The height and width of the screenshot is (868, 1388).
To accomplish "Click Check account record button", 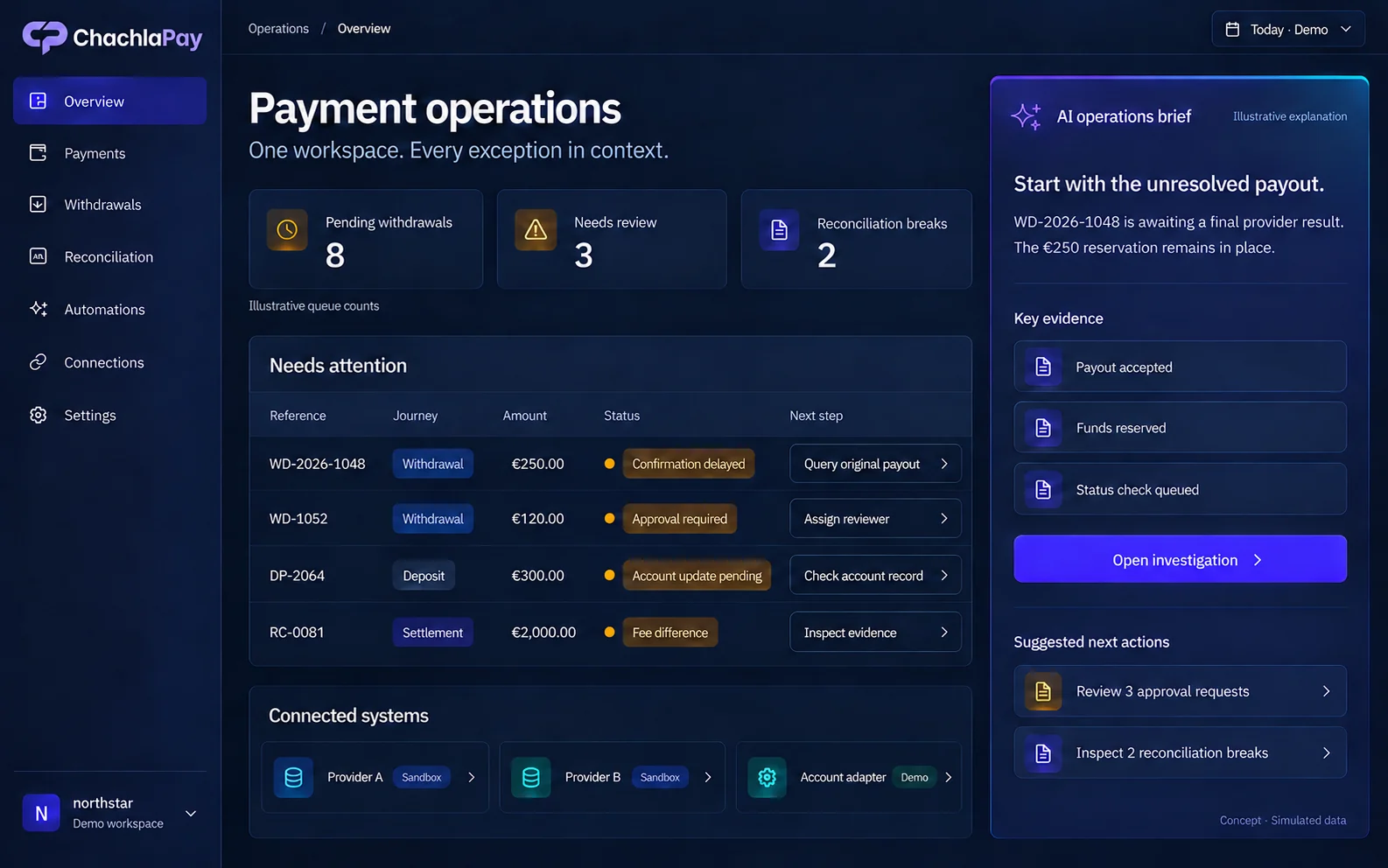I will pyautogui.click(x=875, y=576).
